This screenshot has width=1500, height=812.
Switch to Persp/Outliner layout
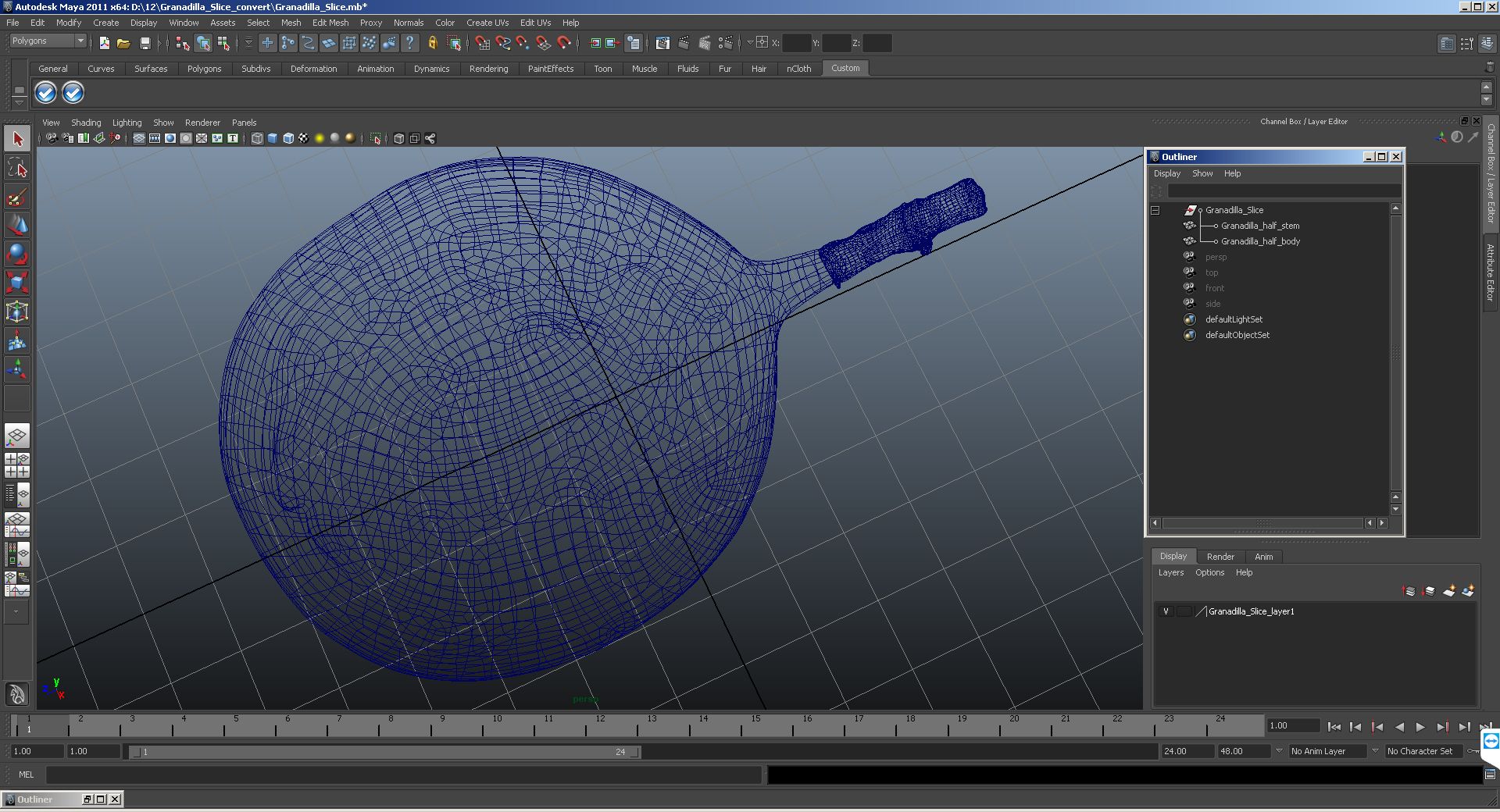point(17,494)
